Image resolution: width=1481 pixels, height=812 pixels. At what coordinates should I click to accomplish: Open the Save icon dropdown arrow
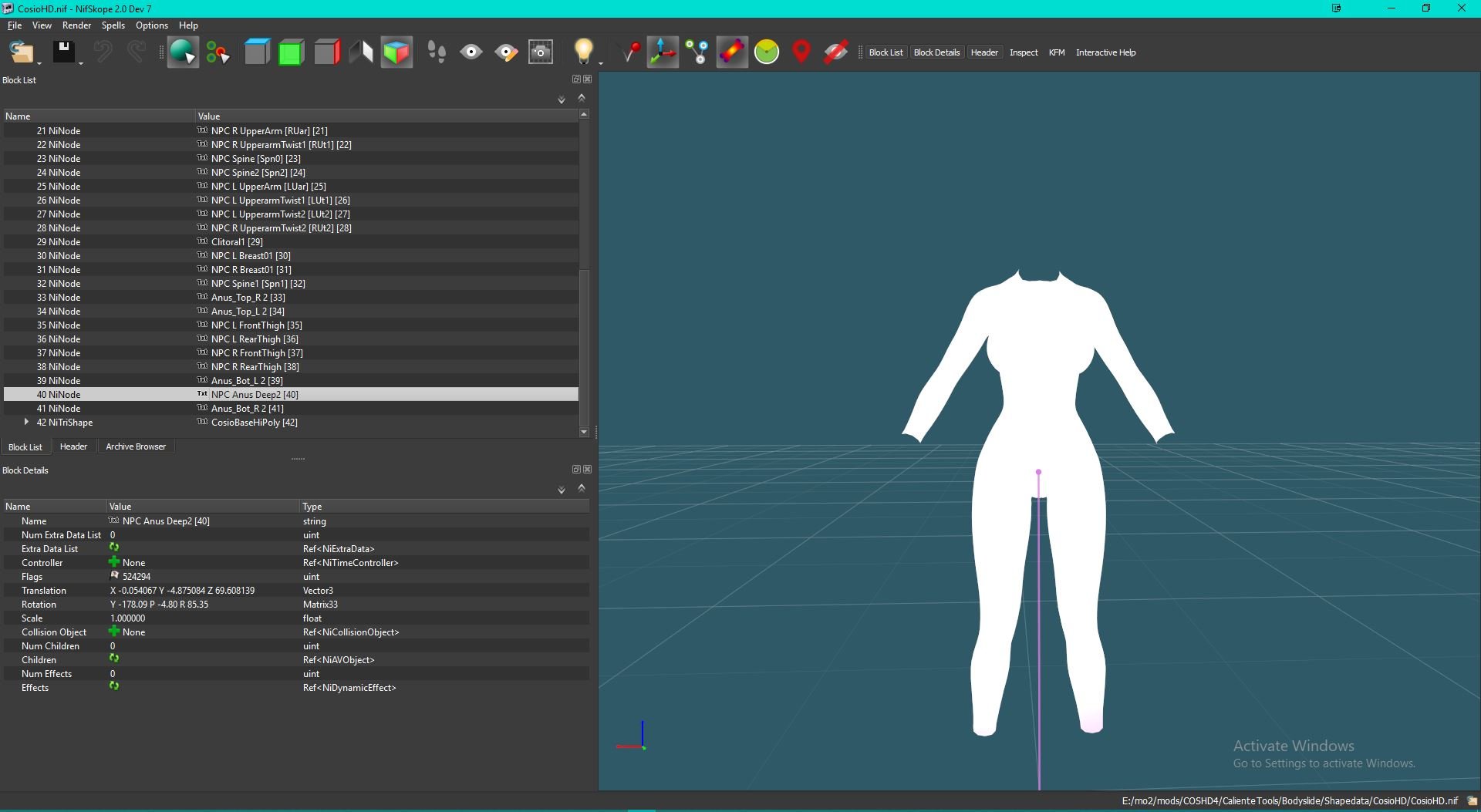point(81,62)
